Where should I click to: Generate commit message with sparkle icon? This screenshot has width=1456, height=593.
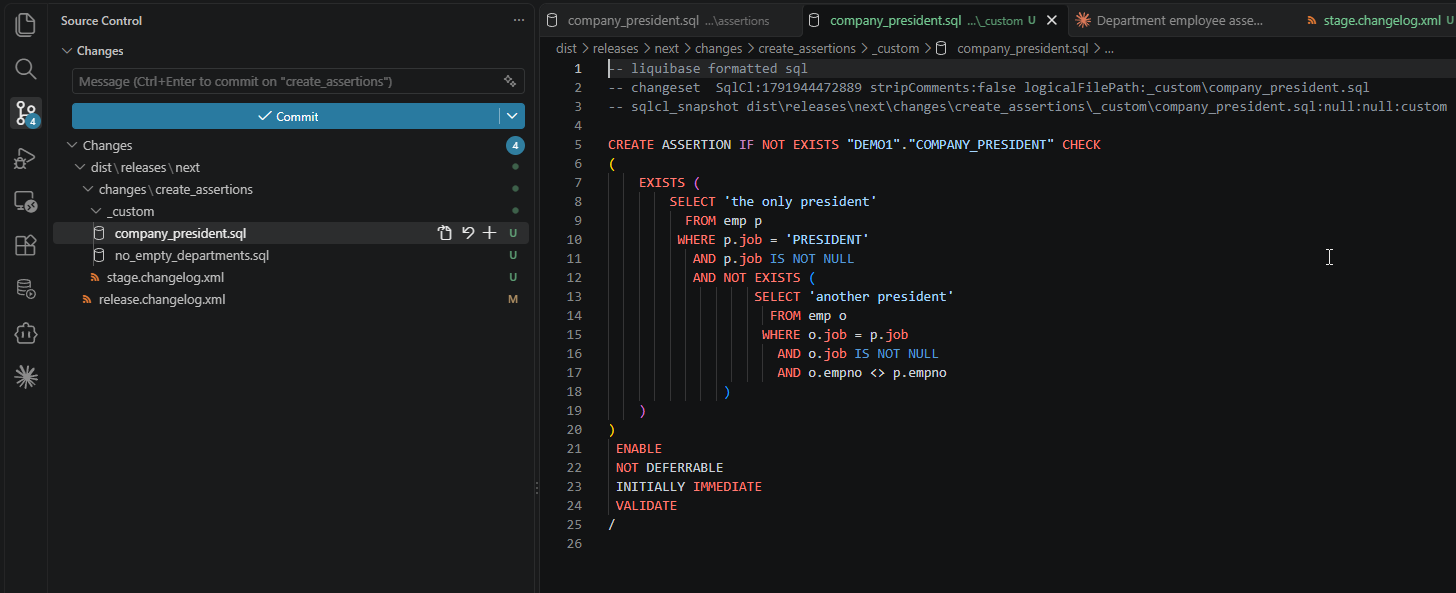tap(510, 81)
